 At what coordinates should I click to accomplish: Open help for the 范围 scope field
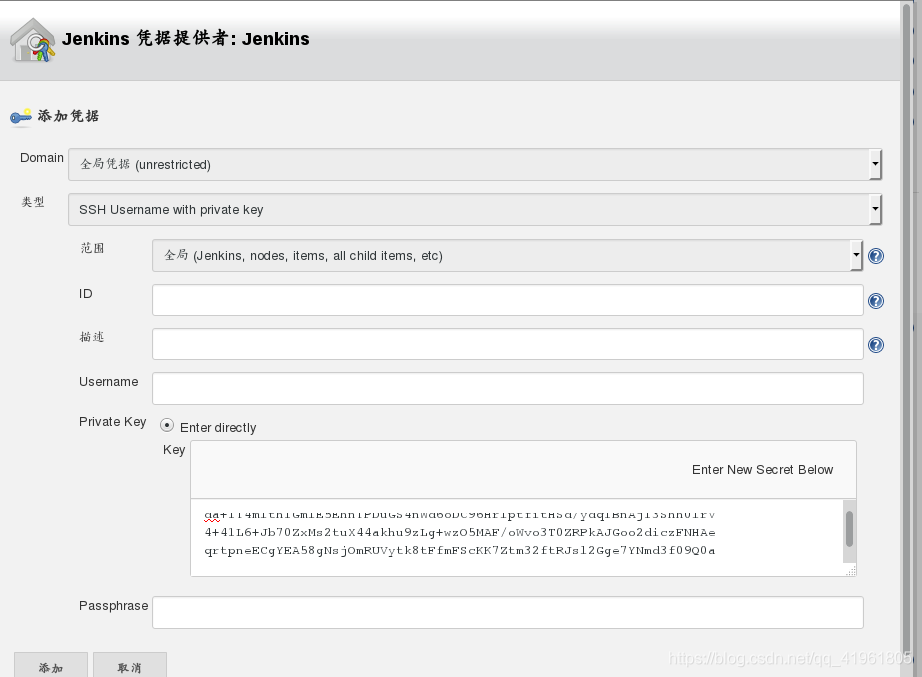pos(876,256)
